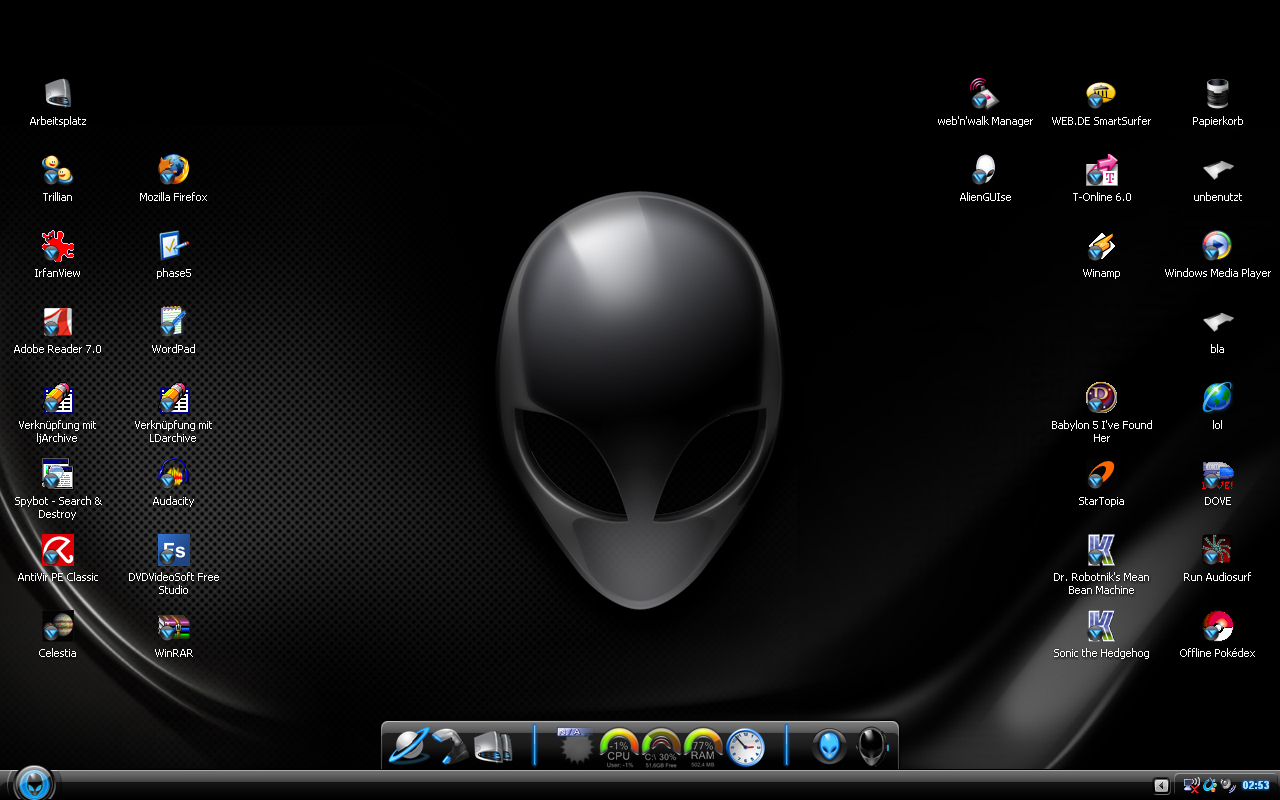Open the computer tower dock icon
Viewport: 1280px width, 800px height.
(493, 746)
